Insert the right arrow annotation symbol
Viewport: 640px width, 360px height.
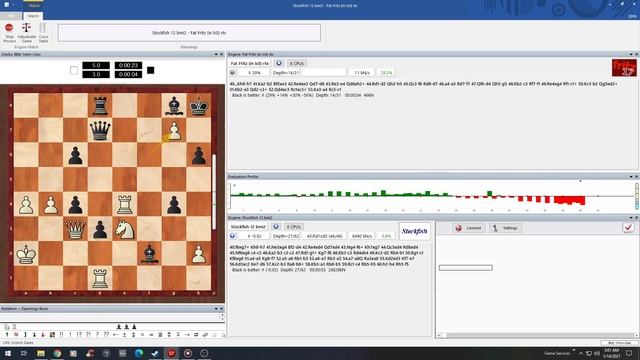tap(187, 334)
